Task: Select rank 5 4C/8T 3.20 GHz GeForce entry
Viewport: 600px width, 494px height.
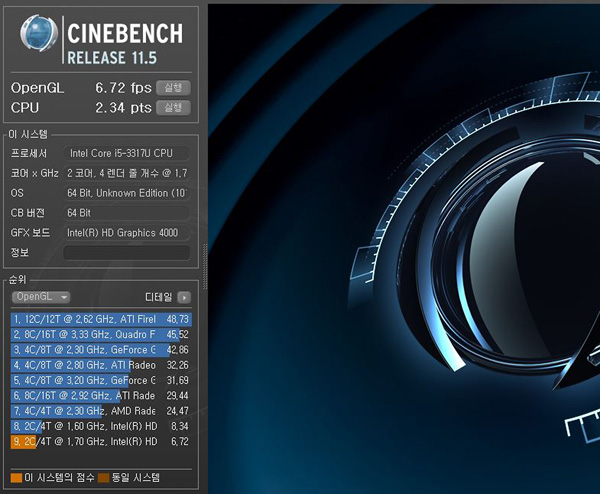Action: 101,380
